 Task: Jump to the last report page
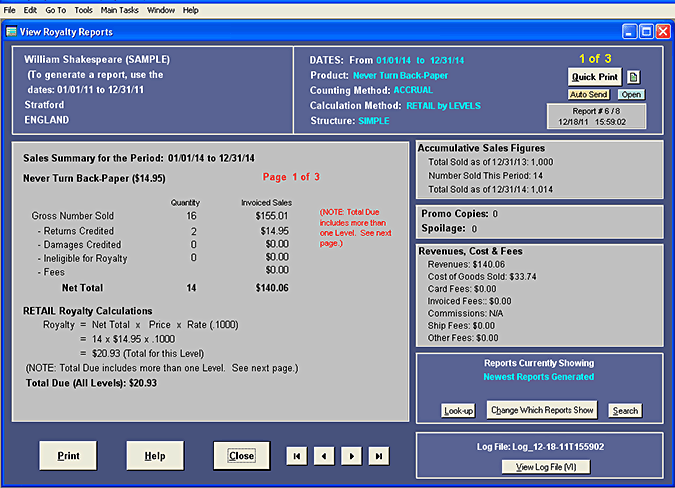pyautogui.click(x=378, y=456)
